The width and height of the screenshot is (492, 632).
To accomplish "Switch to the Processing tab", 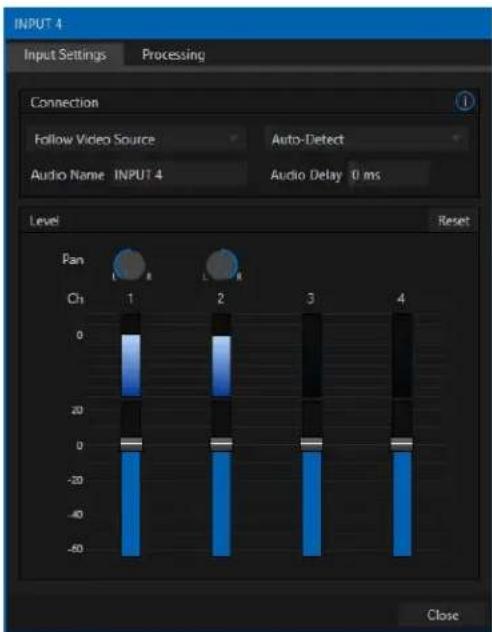I will (x=173, y=54).
